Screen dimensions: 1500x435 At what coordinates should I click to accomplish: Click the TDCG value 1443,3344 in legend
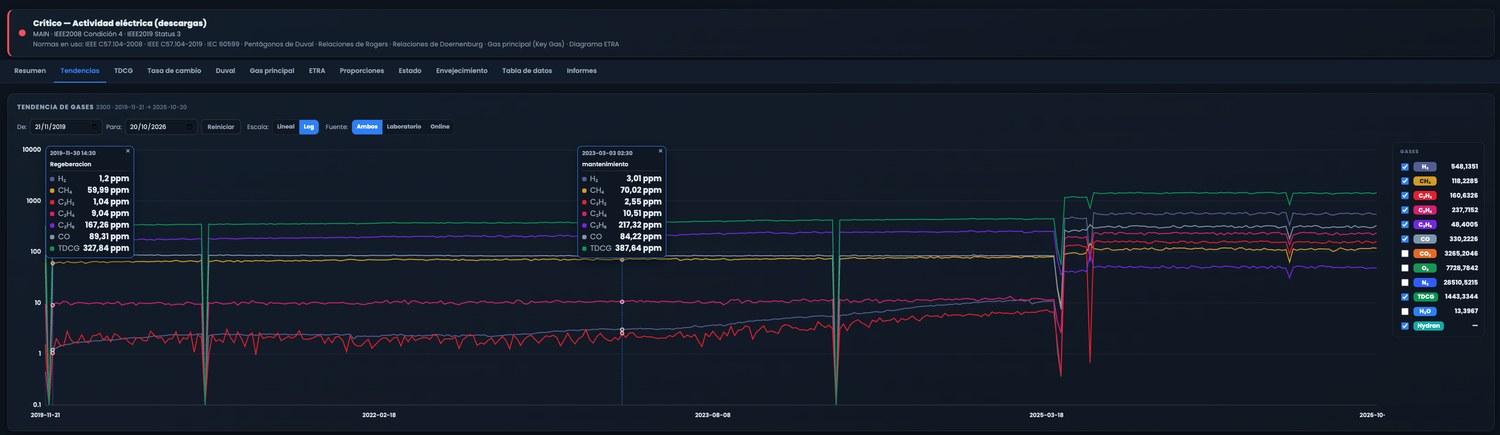[x=1462, y=297]
